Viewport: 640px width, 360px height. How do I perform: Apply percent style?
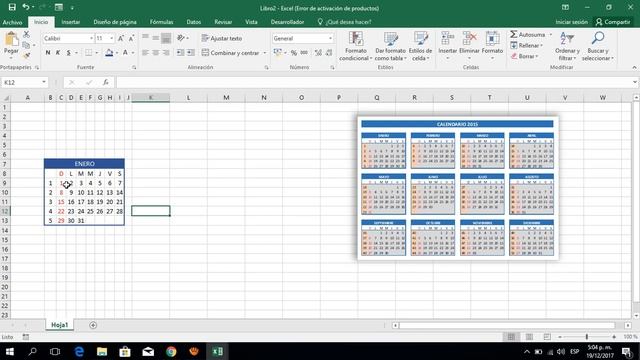pos(293,53)
